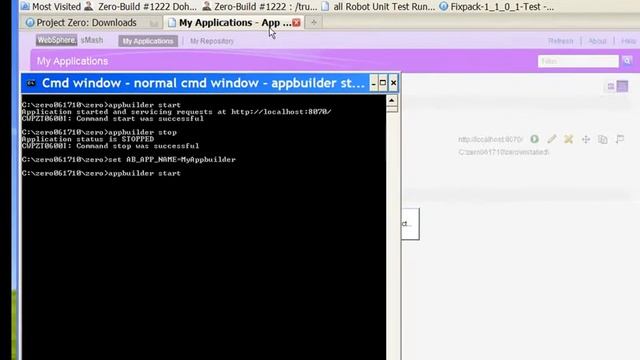This screenshot has height=360, width=640.
Task: Click 'Command stop was successful' line
Action: pos(110,146)
